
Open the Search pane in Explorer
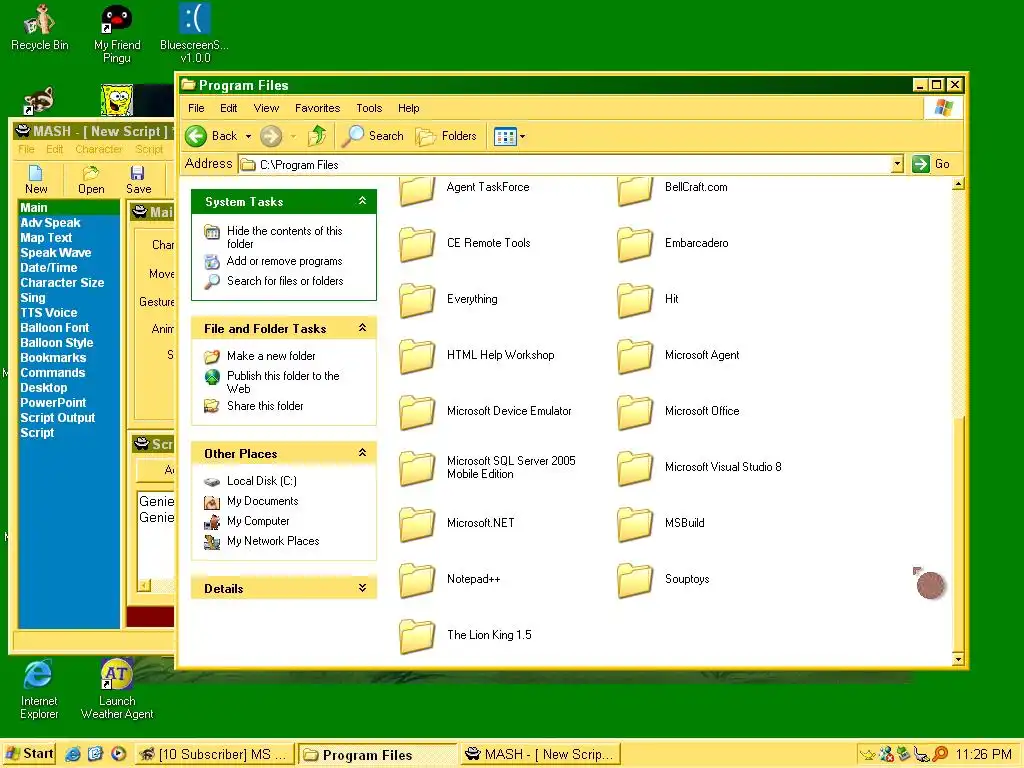[373, 136]
